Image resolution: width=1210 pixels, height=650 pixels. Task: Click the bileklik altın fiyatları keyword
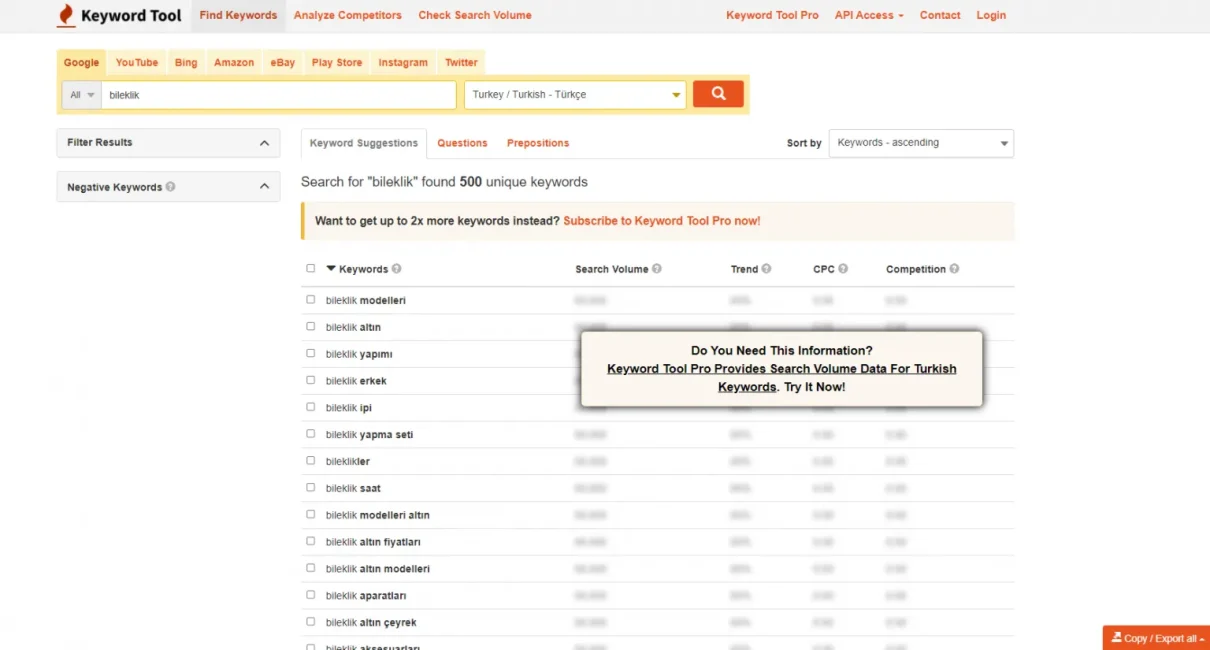(373, 542)
